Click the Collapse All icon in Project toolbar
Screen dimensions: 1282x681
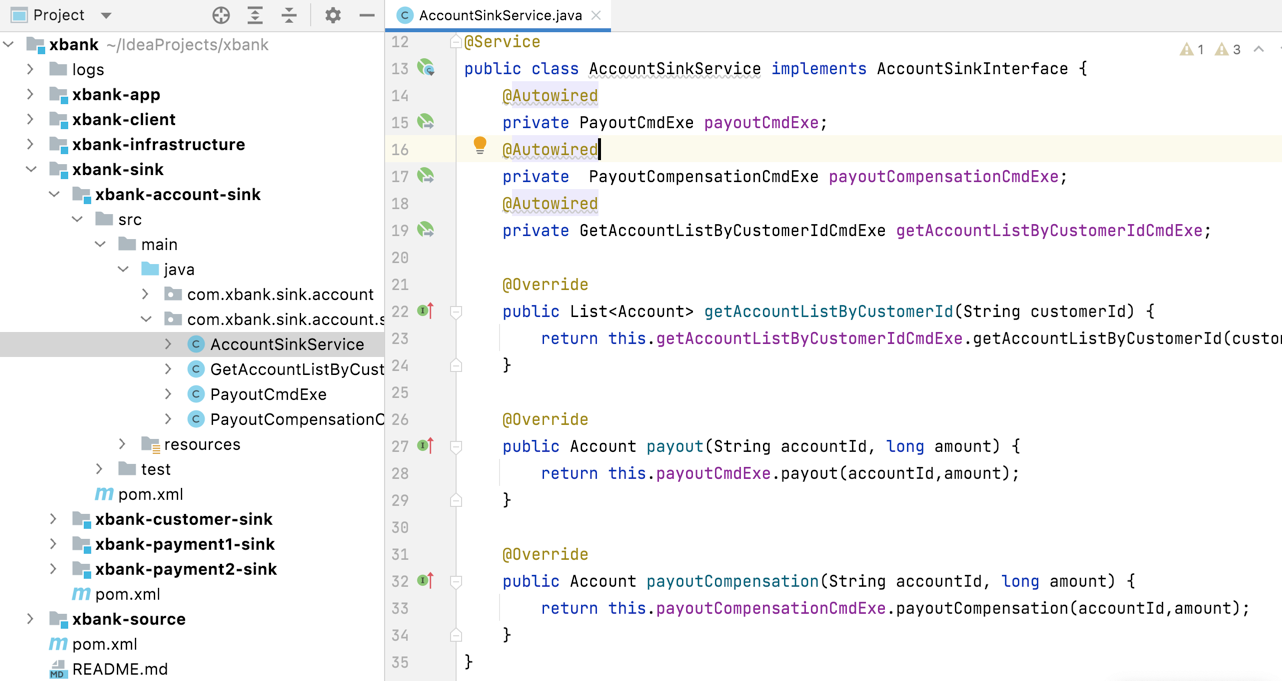click(289, 15)
